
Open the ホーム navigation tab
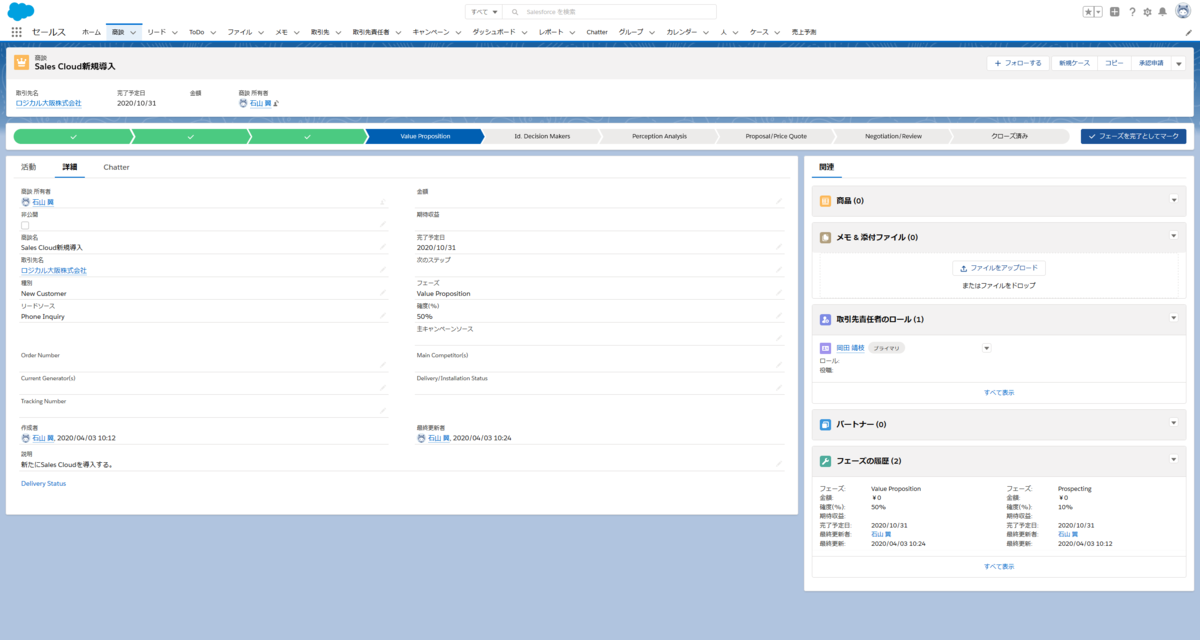91,32
